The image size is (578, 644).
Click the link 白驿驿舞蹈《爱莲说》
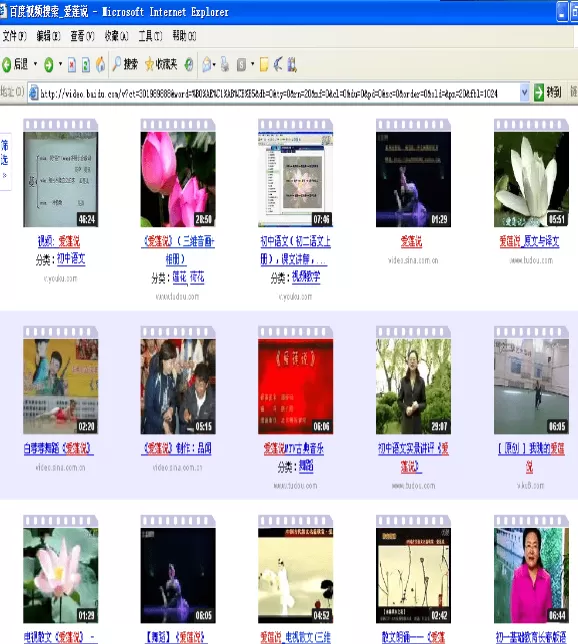pos(58,448)
